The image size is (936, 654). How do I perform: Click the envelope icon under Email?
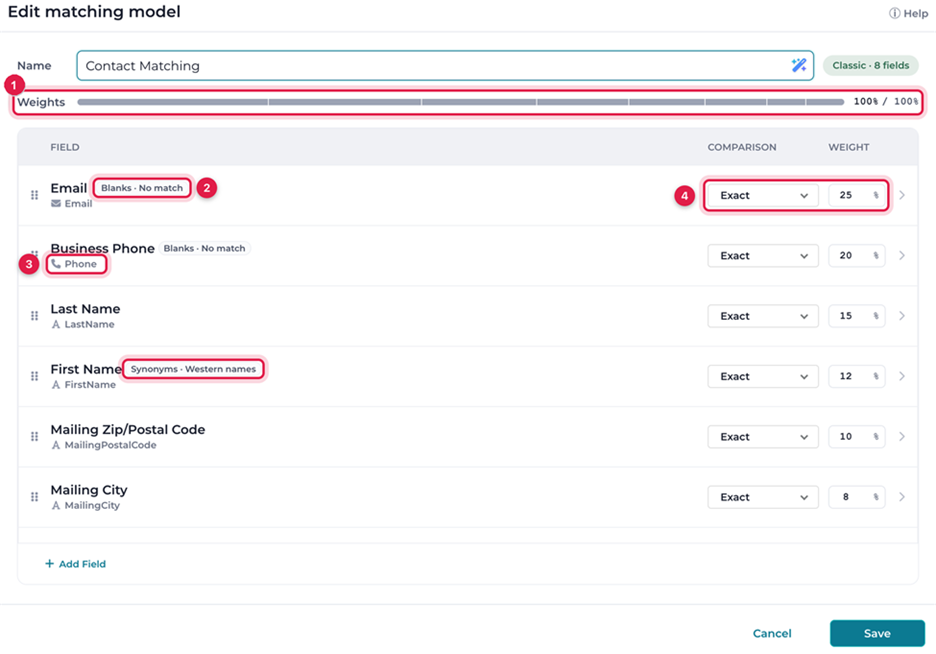point(56,203)
